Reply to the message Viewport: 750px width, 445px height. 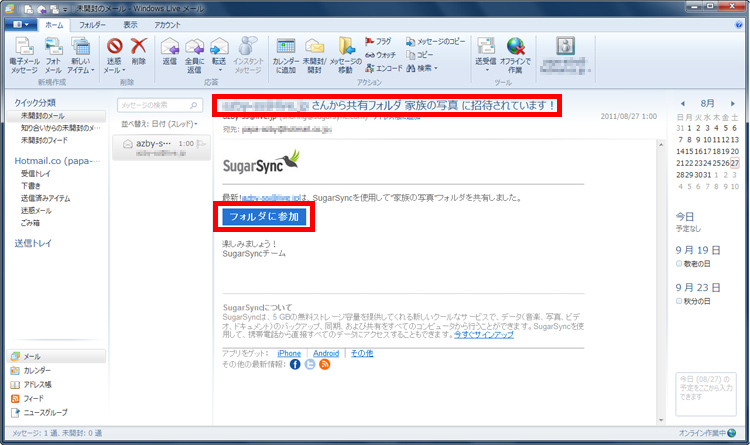coord(170,52)
